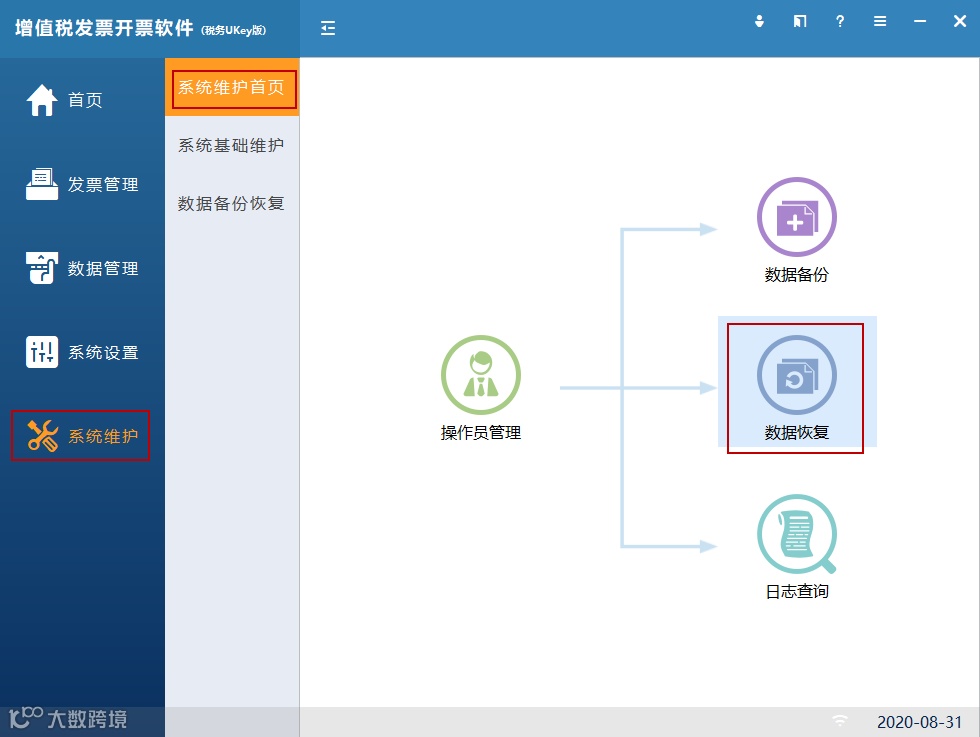
Task: Click the 数据备份 label text
Action: (x=796, y=274)
